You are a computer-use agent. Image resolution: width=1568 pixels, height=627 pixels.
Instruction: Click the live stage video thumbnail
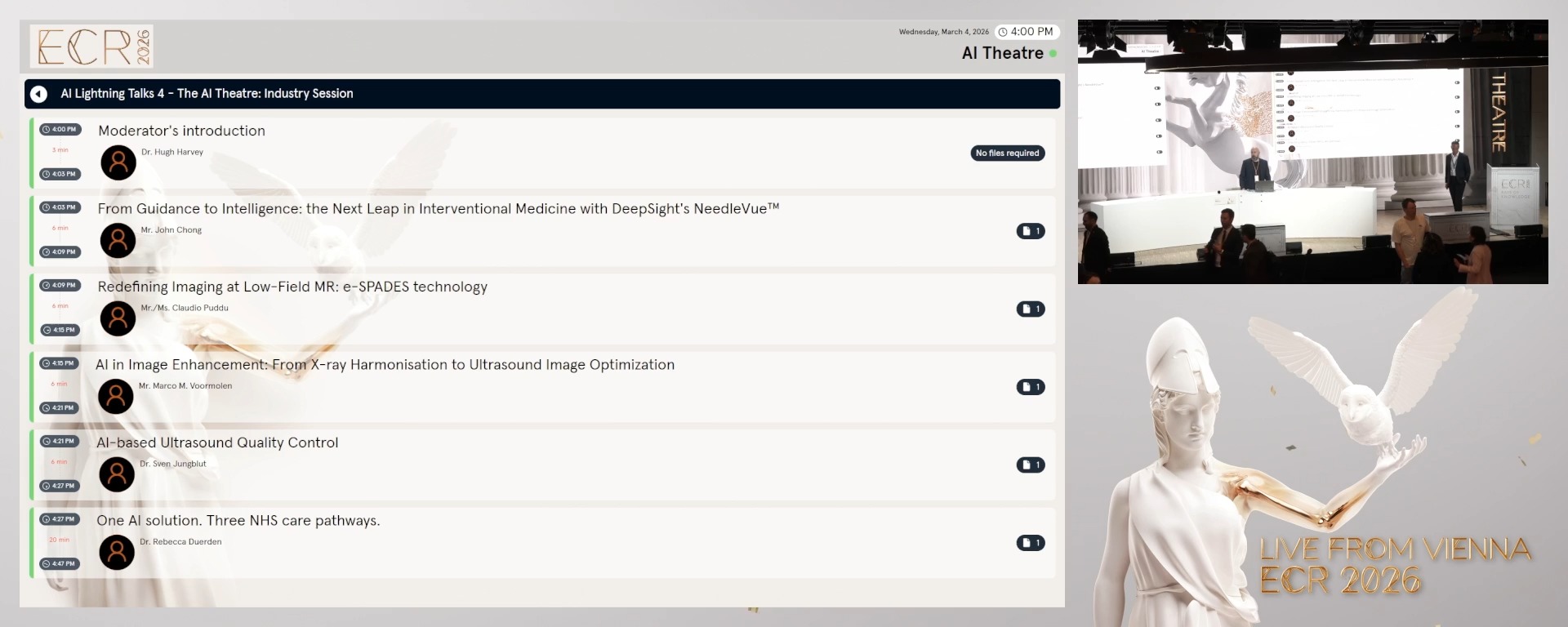(1312, 152)
